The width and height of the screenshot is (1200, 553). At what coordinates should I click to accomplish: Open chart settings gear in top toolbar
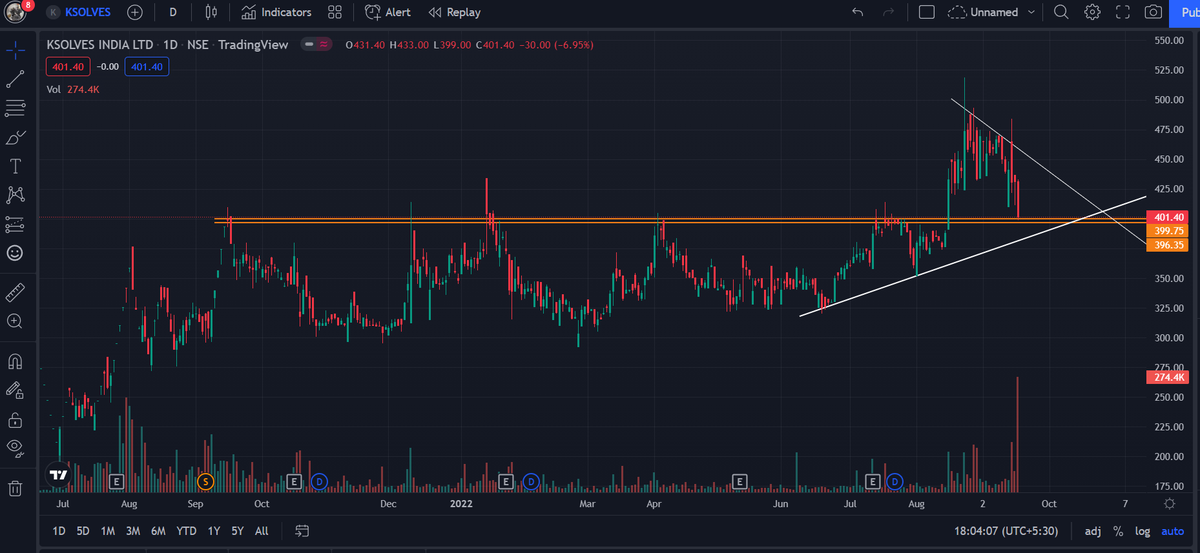coord(1093,12)
